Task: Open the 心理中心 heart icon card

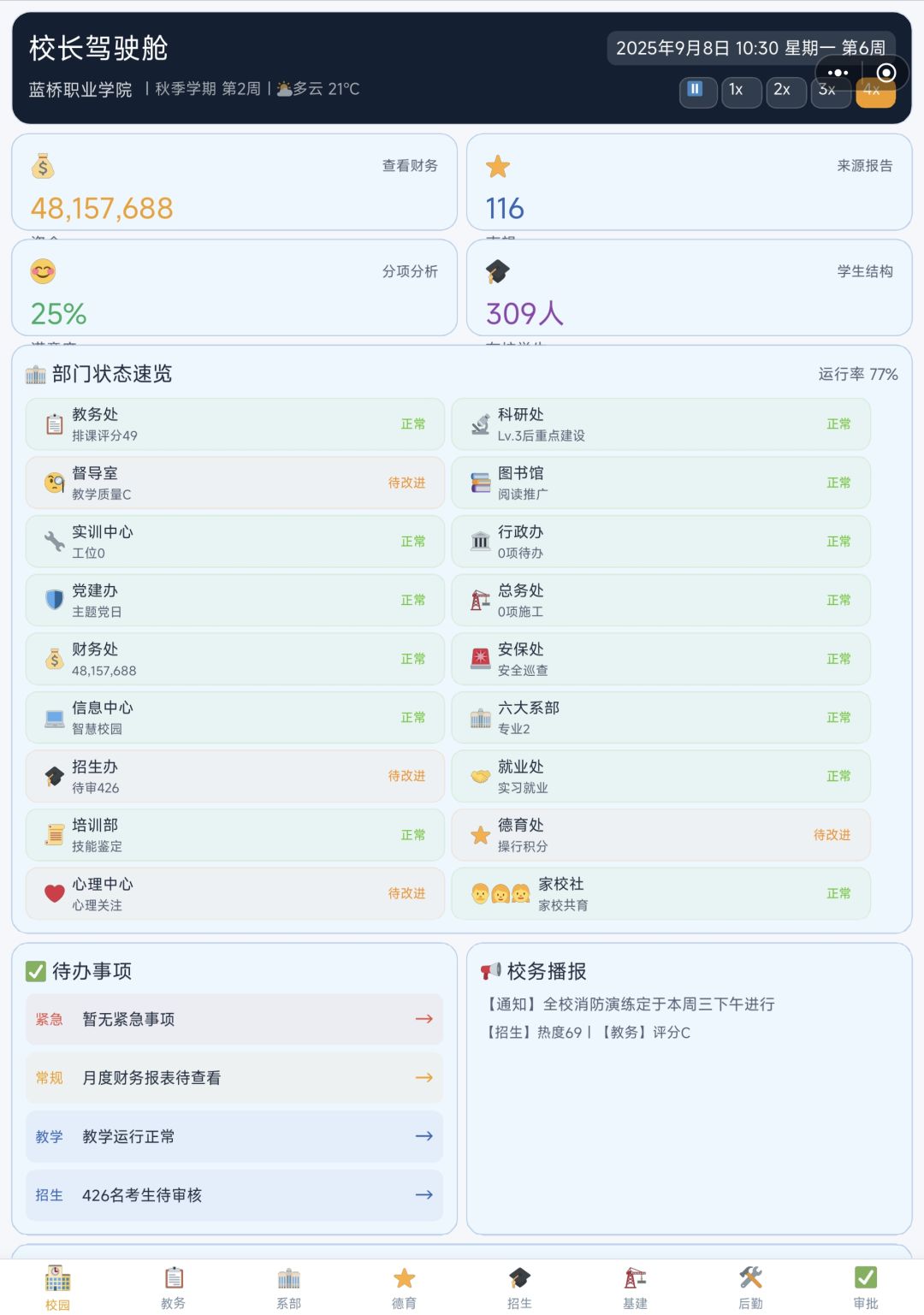Action: [x=235, y=893]
